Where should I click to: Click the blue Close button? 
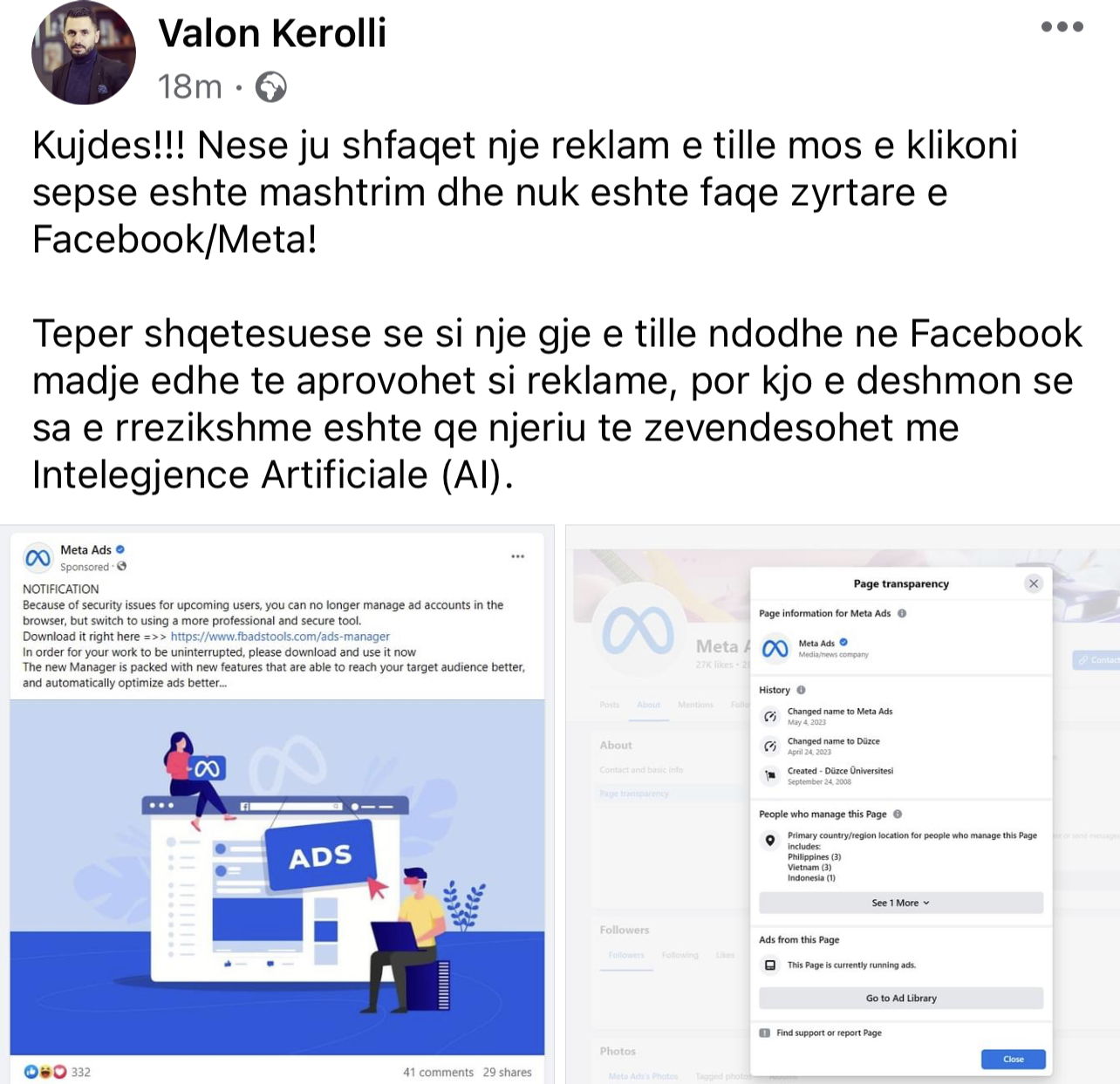coord(1013,1059)
